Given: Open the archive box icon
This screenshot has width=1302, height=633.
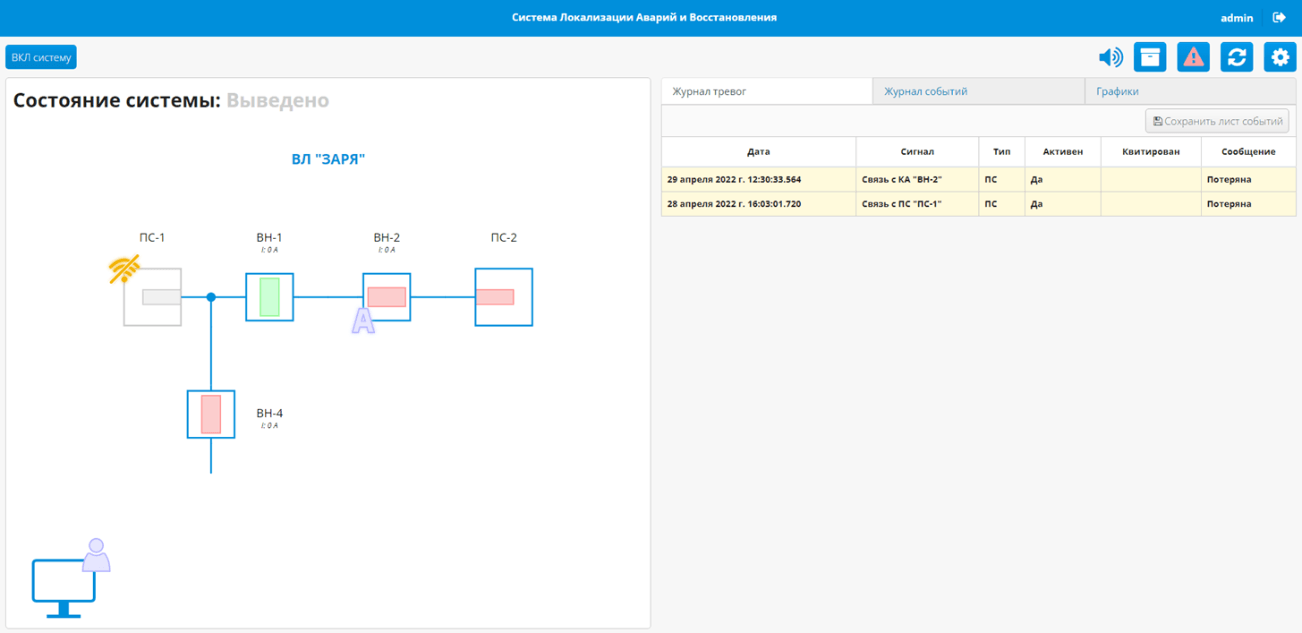Looking at the screenshot, I should pyautogui.click(x=1150, y=57).
